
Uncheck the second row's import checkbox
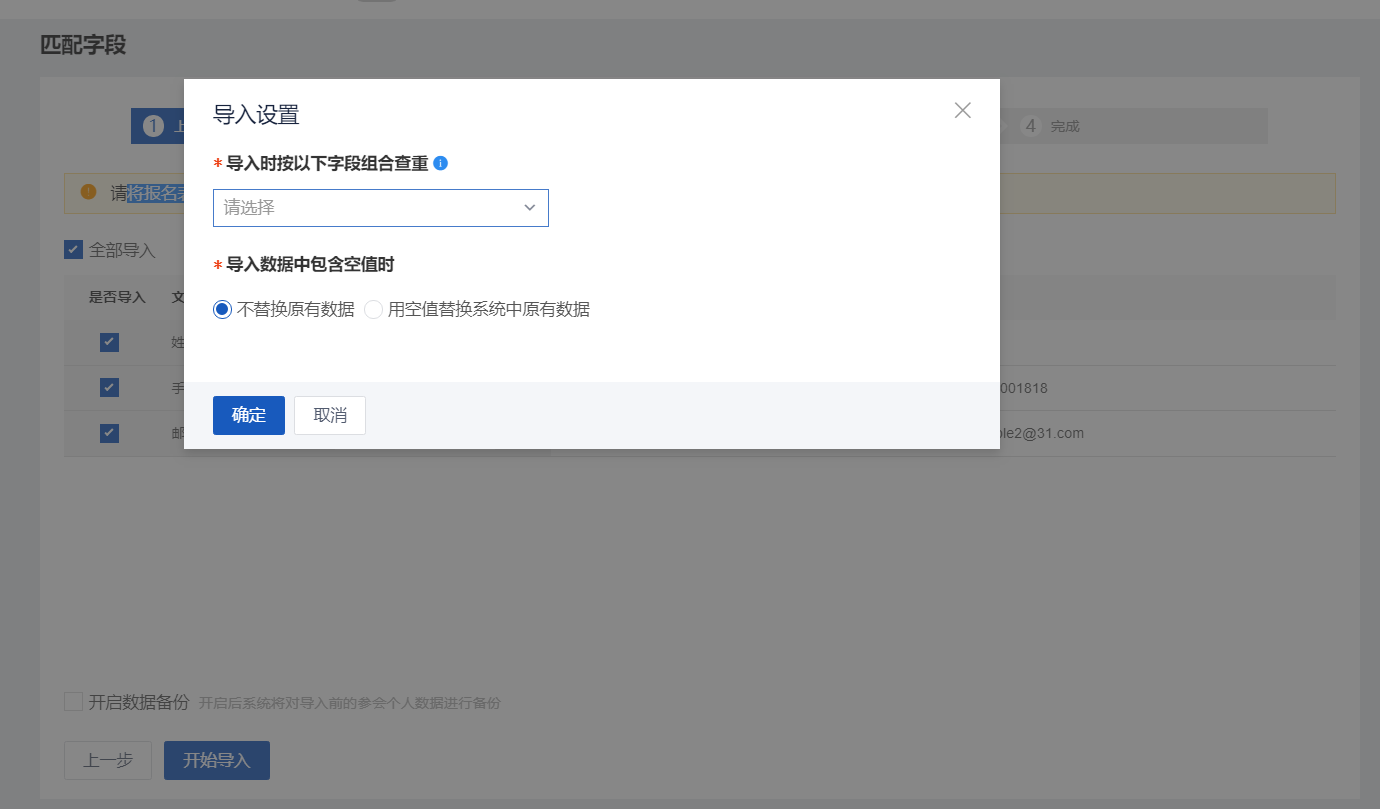[x=109, y=387]
